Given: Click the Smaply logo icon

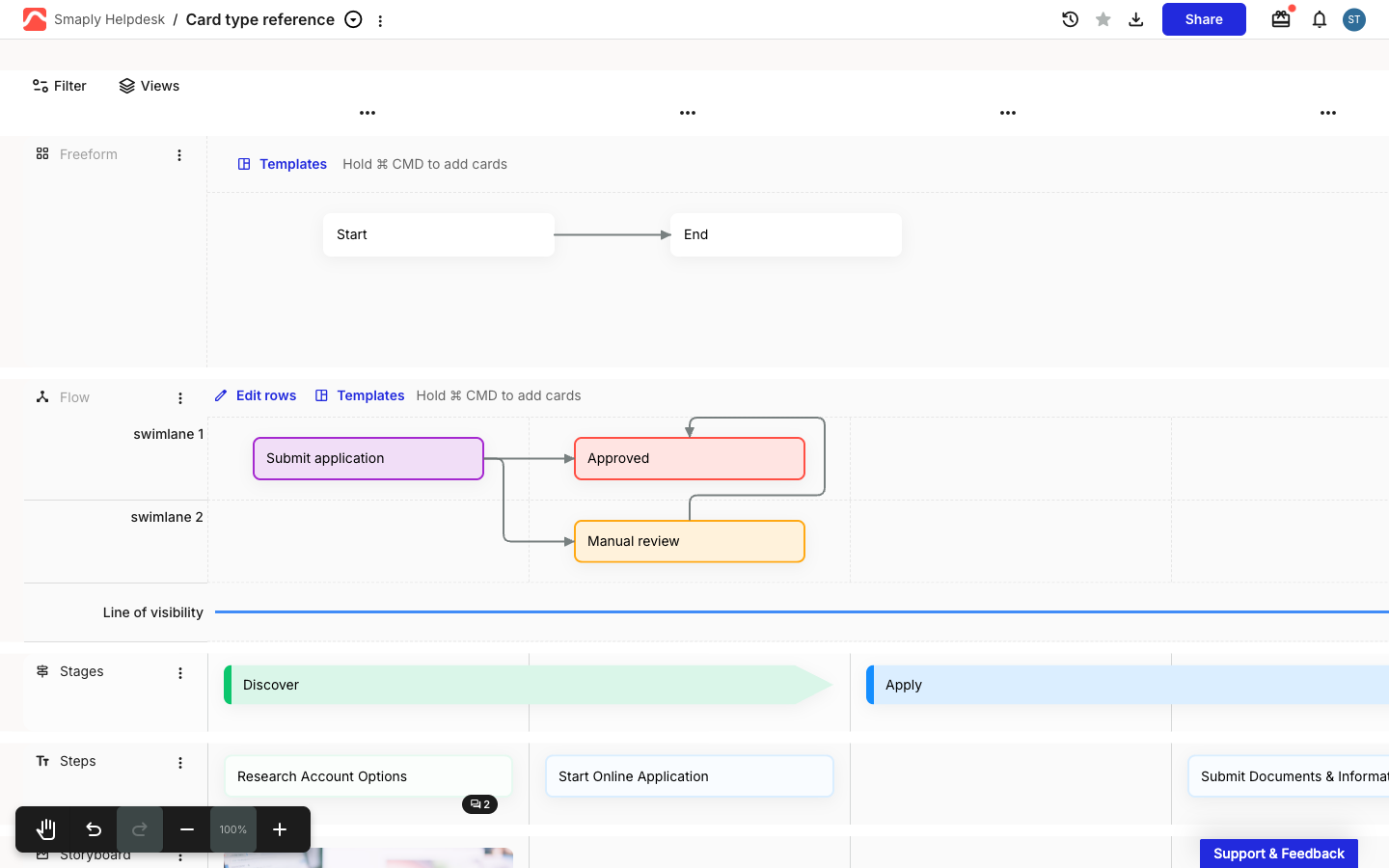Looking at the screenshot, I should [x=35, y=19].
